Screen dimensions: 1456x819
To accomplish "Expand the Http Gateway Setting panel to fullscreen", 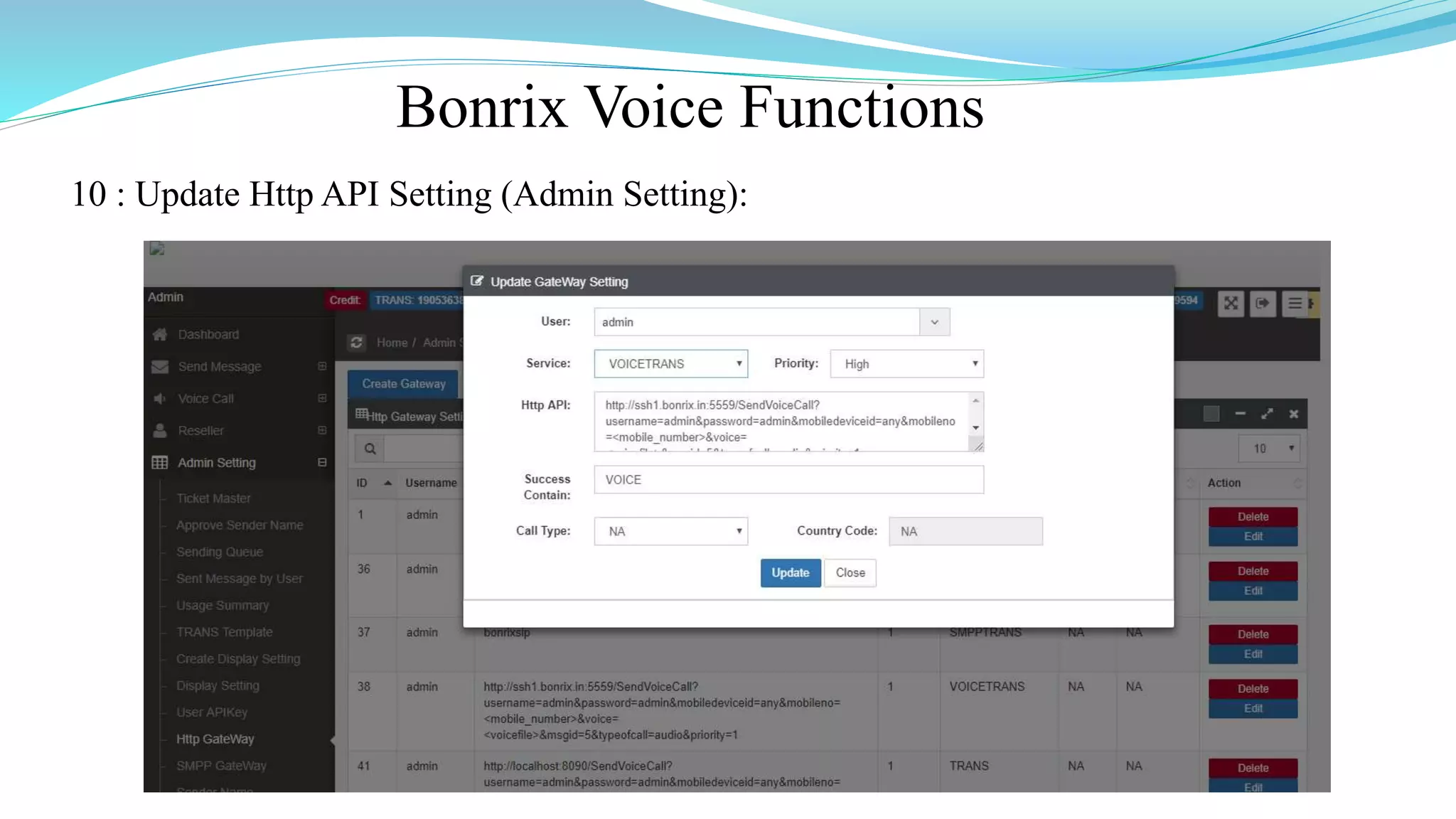I will coord(1267,414).
